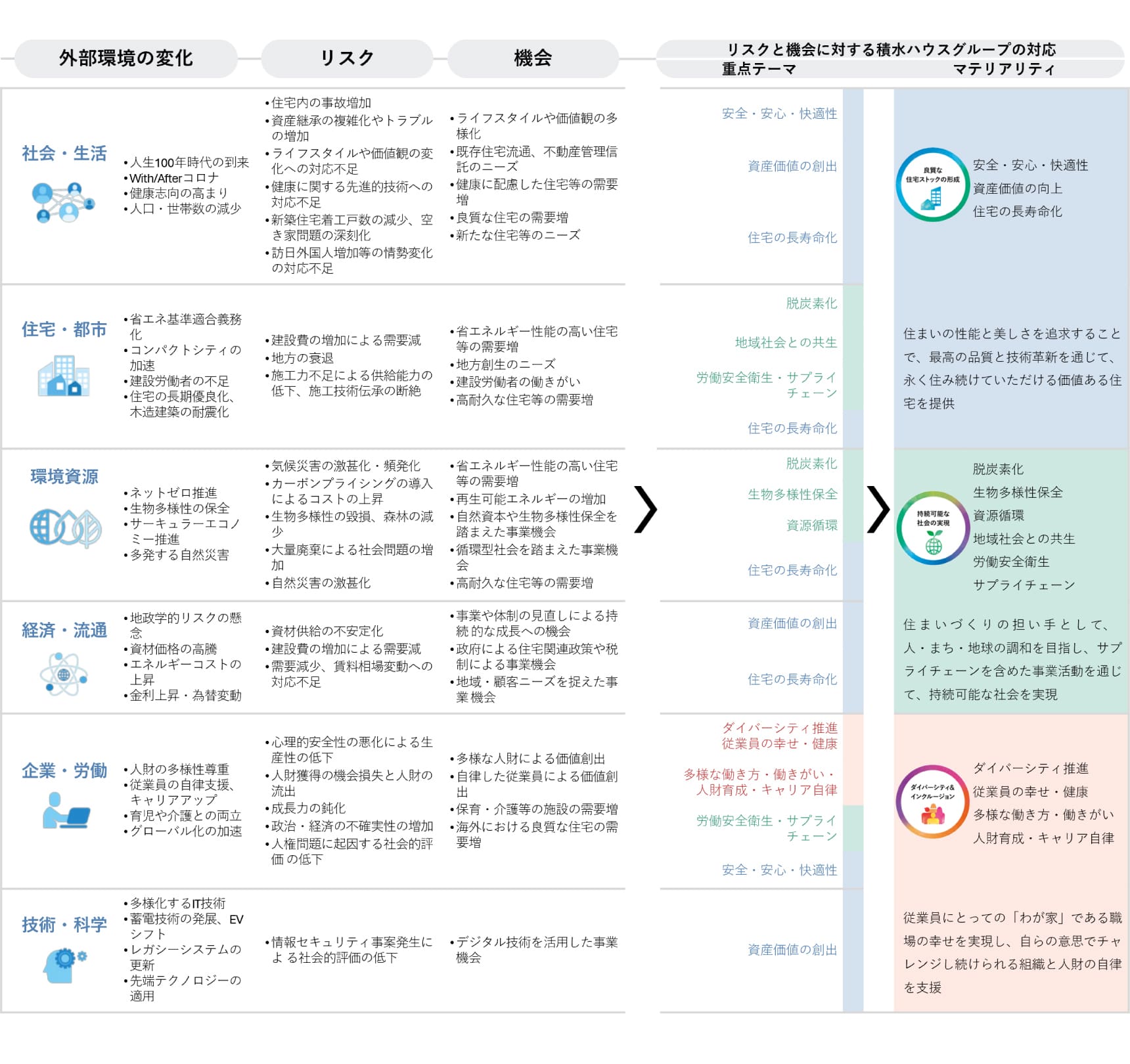1130x1064 pixels.
Task: Click the 生物多様性保全 theme in the 重点テーマ column
Action: (792, 495)
